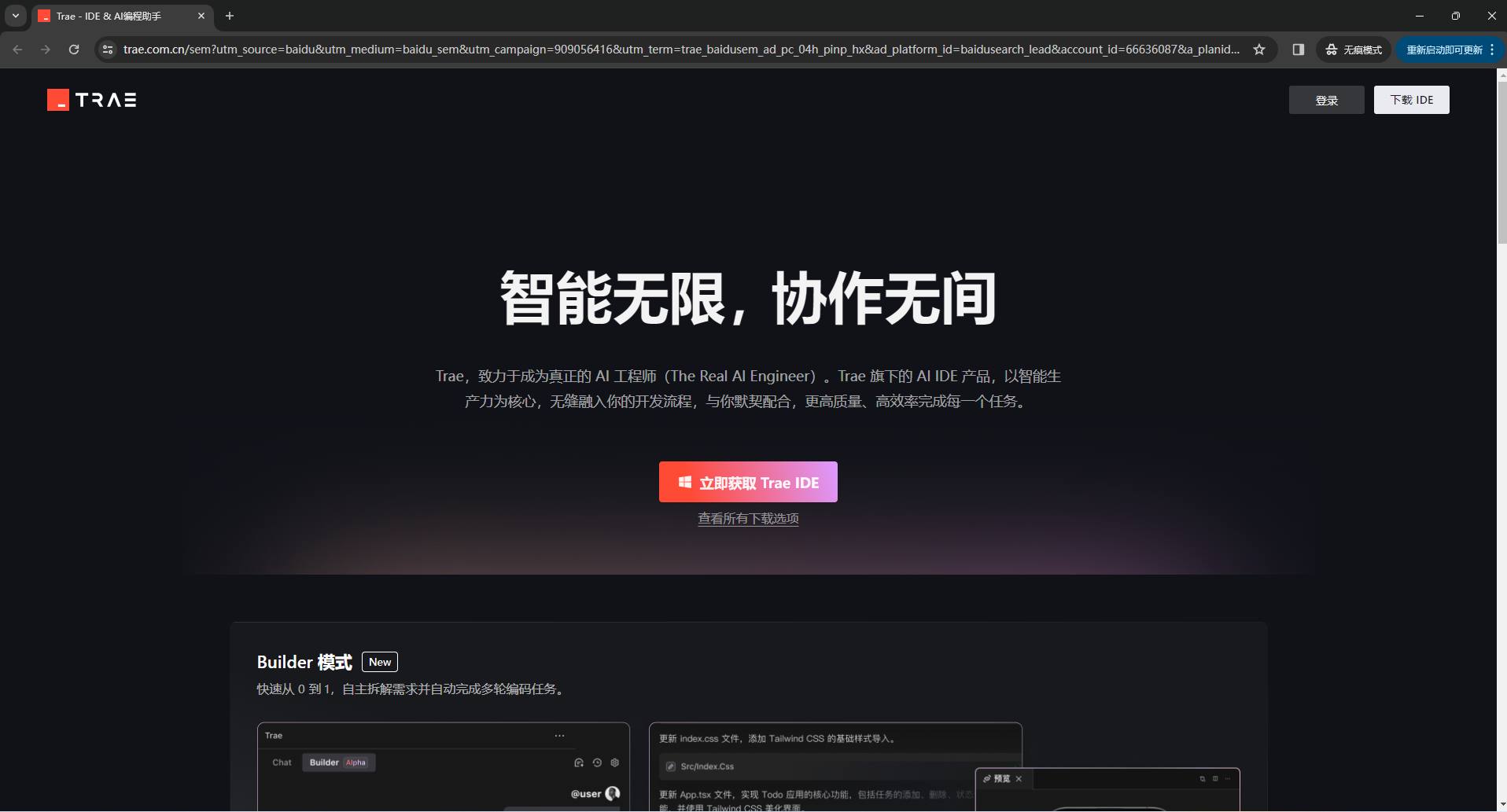1507x812 pixels.
Task: Click the page reload icon
Action: [x=74, y=49]
